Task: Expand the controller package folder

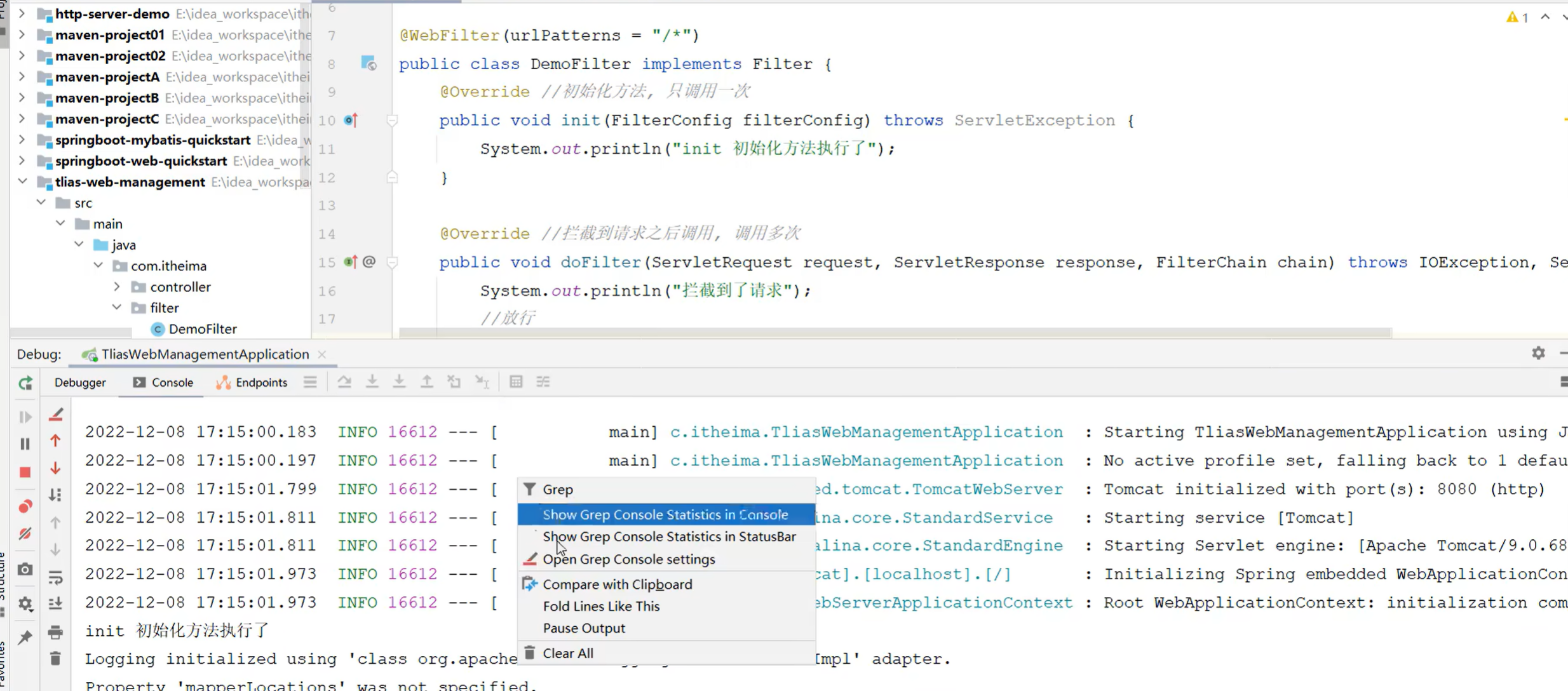Action: (x=117, y=287)
